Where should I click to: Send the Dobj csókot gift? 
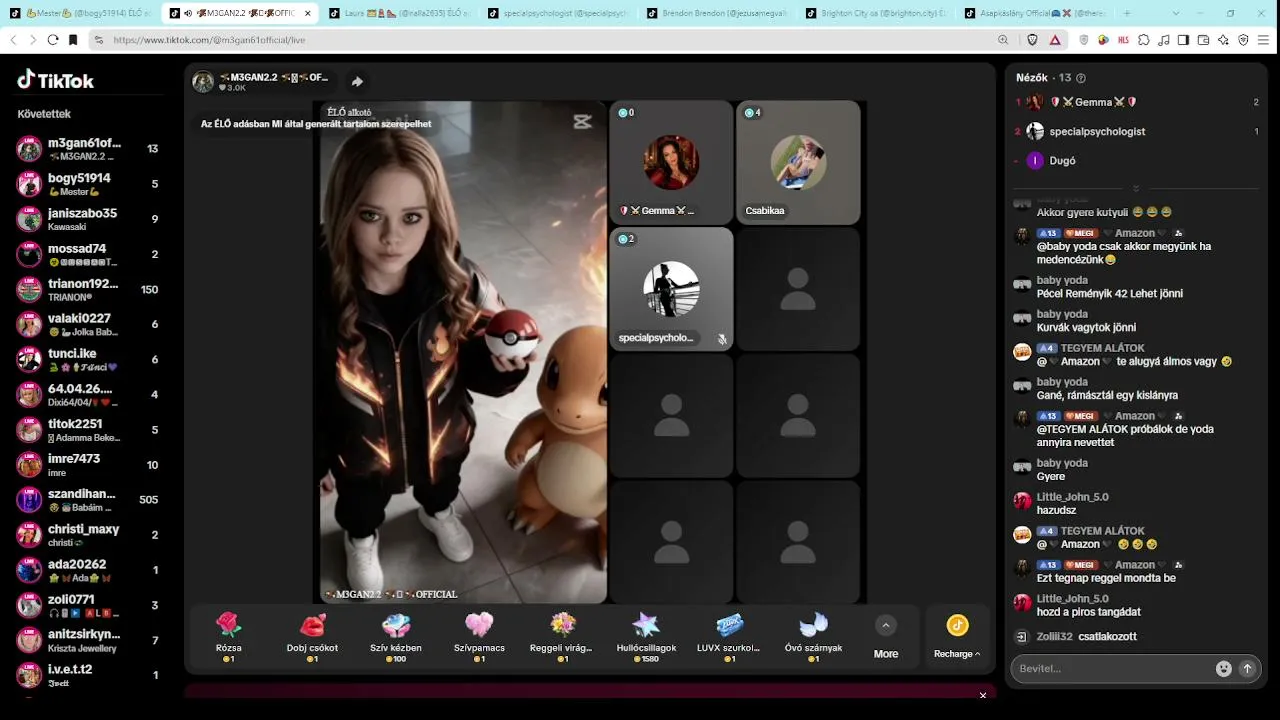[x=312, y=637]
